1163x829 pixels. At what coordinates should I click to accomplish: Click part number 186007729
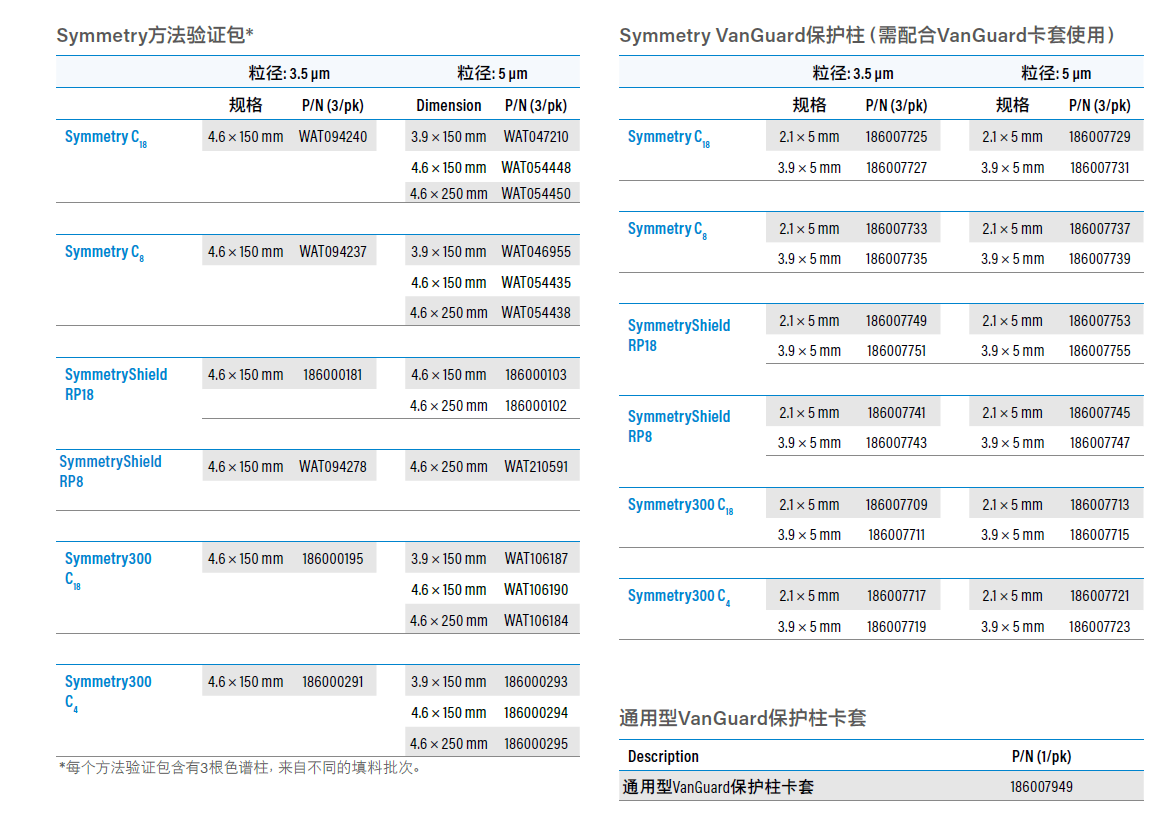(x=1099, y=137)
